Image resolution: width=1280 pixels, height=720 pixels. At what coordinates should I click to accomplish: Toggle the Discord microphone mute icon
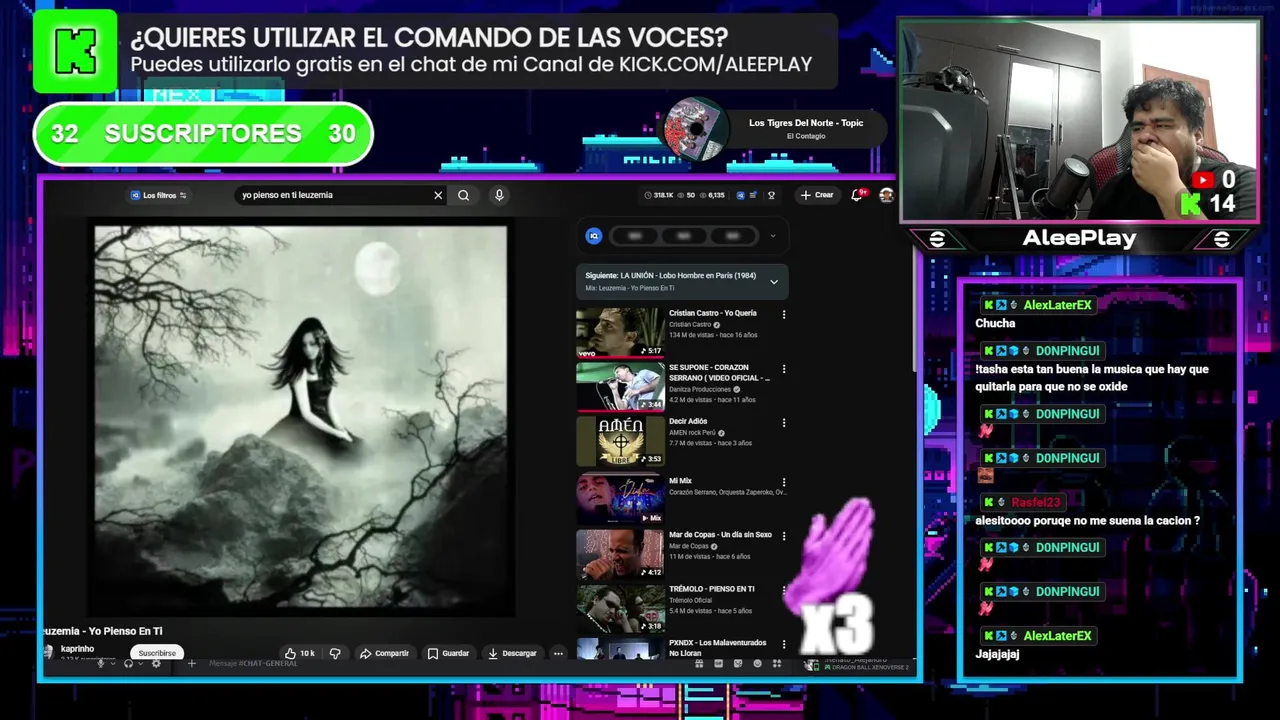coord(100,663)
